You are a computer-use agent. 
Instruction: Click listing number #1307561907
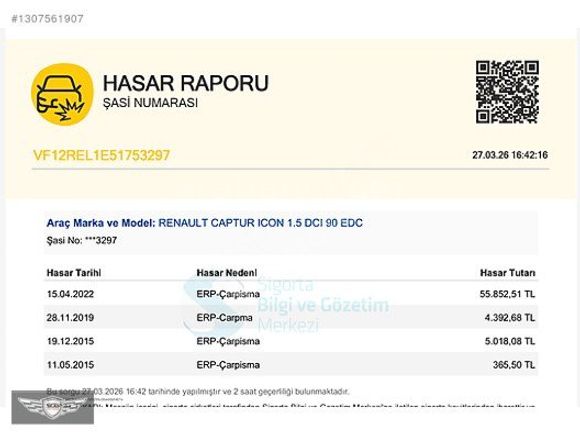47,18
